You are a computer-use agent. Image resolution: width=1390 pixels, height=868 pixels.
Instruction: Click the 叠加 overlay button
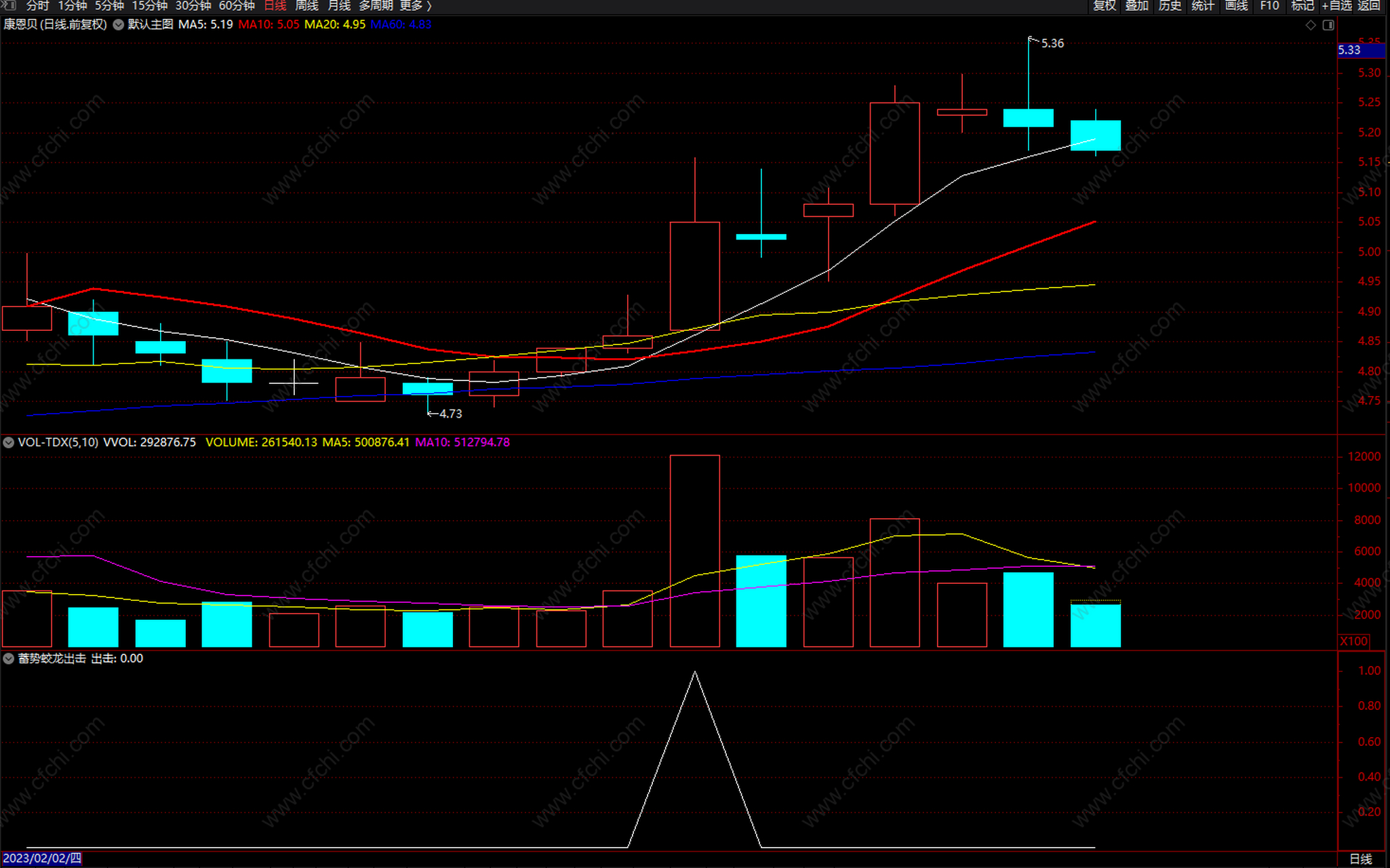[x=1137, y=5]
